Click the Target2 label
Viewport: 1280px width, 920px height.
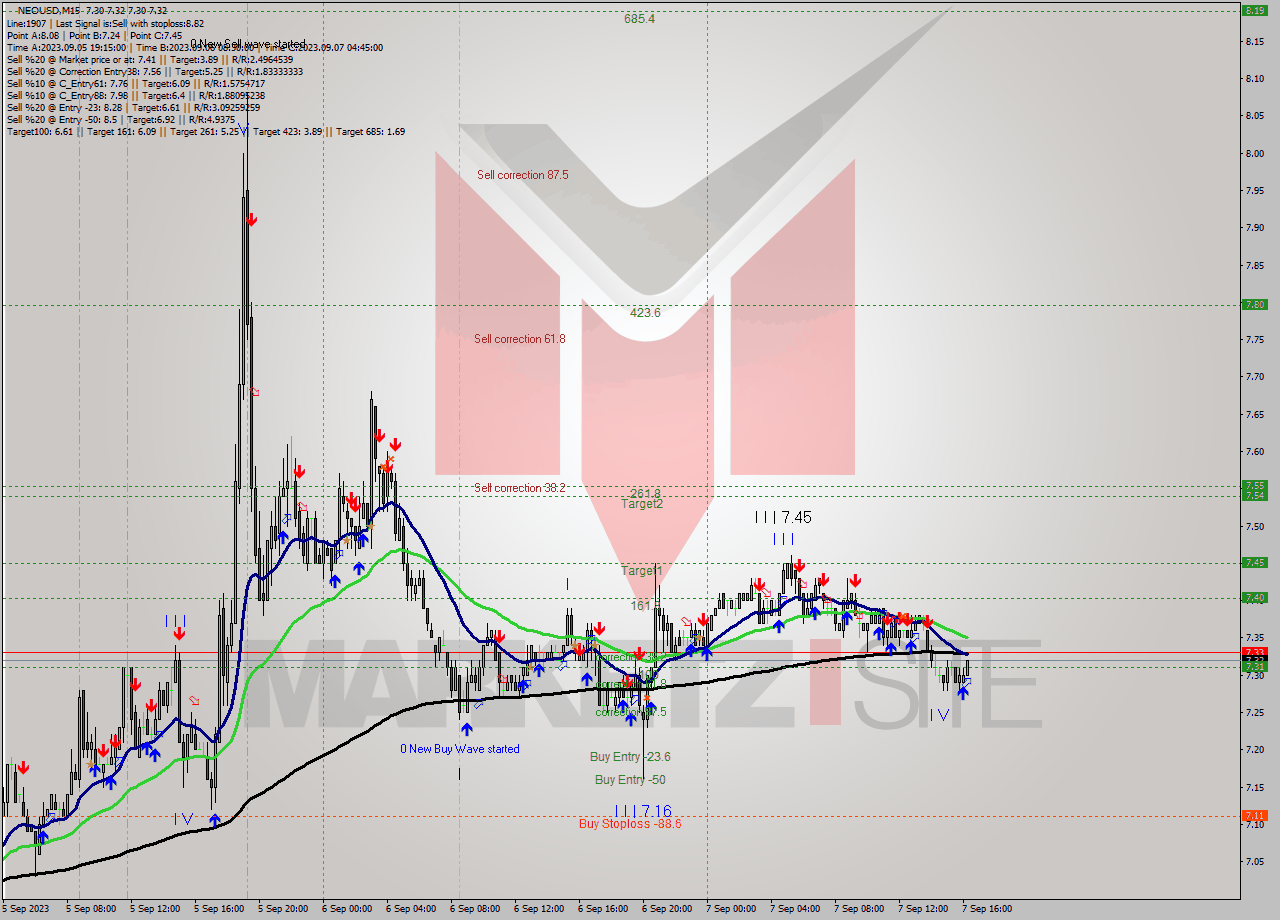click(x=642, y=504)
